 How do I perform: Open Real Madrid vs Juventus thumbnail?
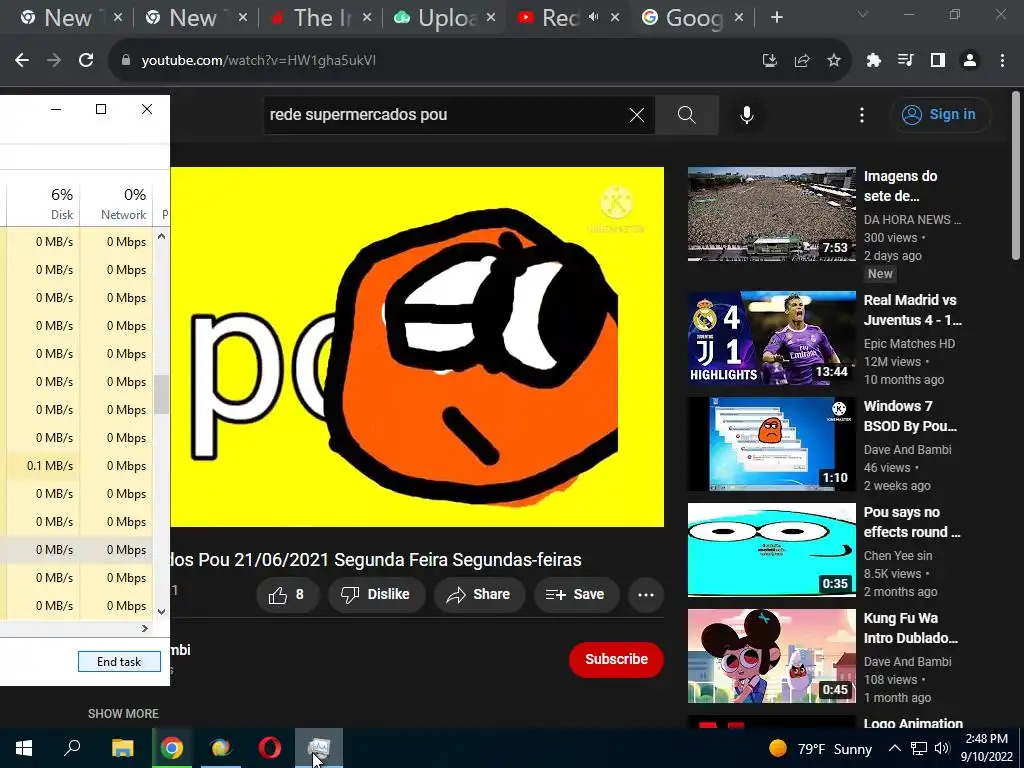[x=771, y=338]
